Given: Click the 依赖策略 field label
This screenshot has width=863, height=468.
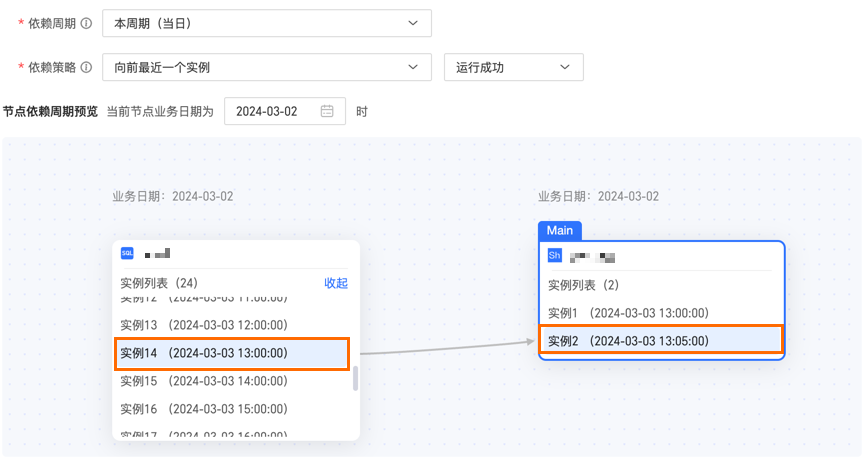Looking at the screenshot, I should [x=52, y=67].
